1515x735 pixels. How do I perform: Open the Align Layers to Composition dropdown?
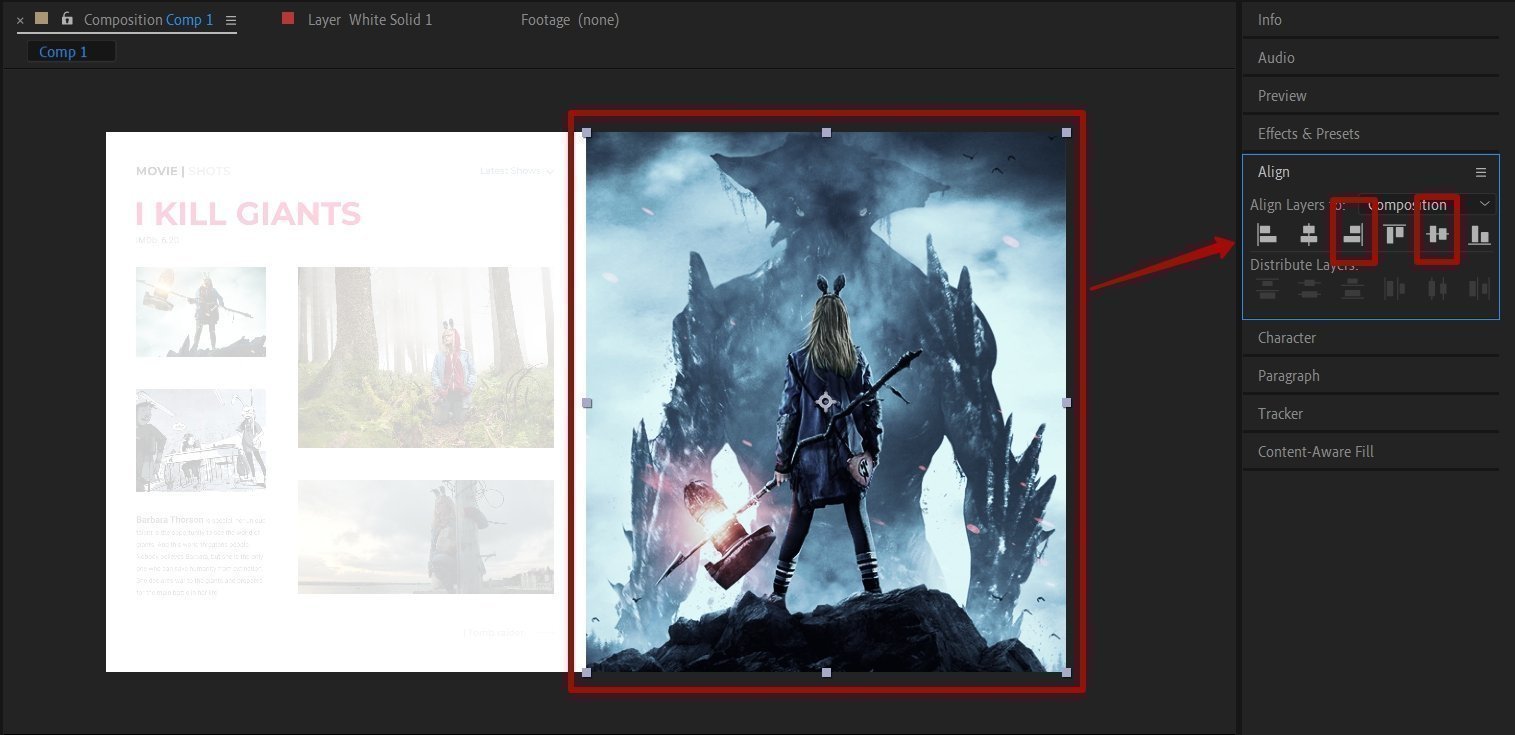tap(1427, 204)
